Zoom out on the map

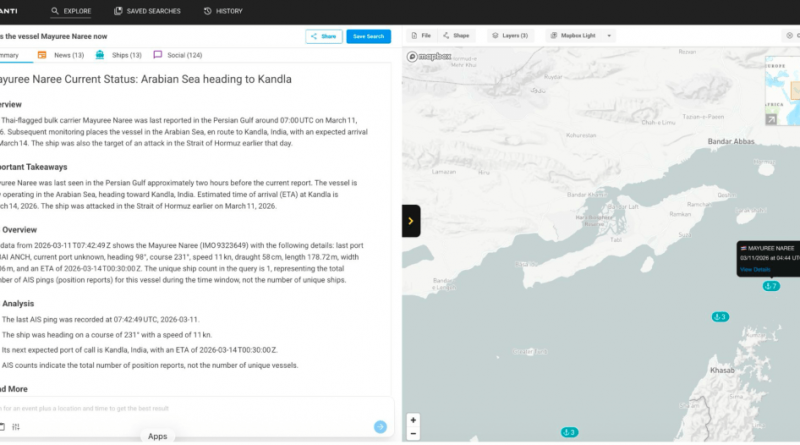[413, 434]
